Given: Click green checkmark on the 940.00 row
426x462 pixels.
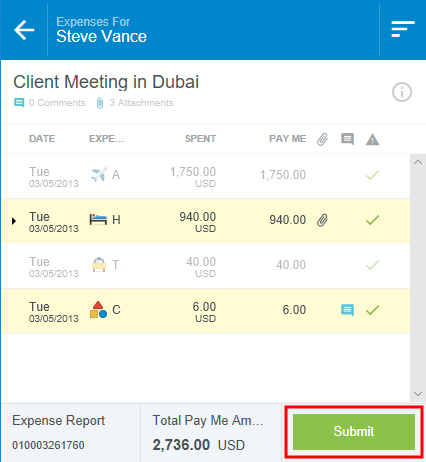Looking at the screenshot, I should [x=372, y=220].
